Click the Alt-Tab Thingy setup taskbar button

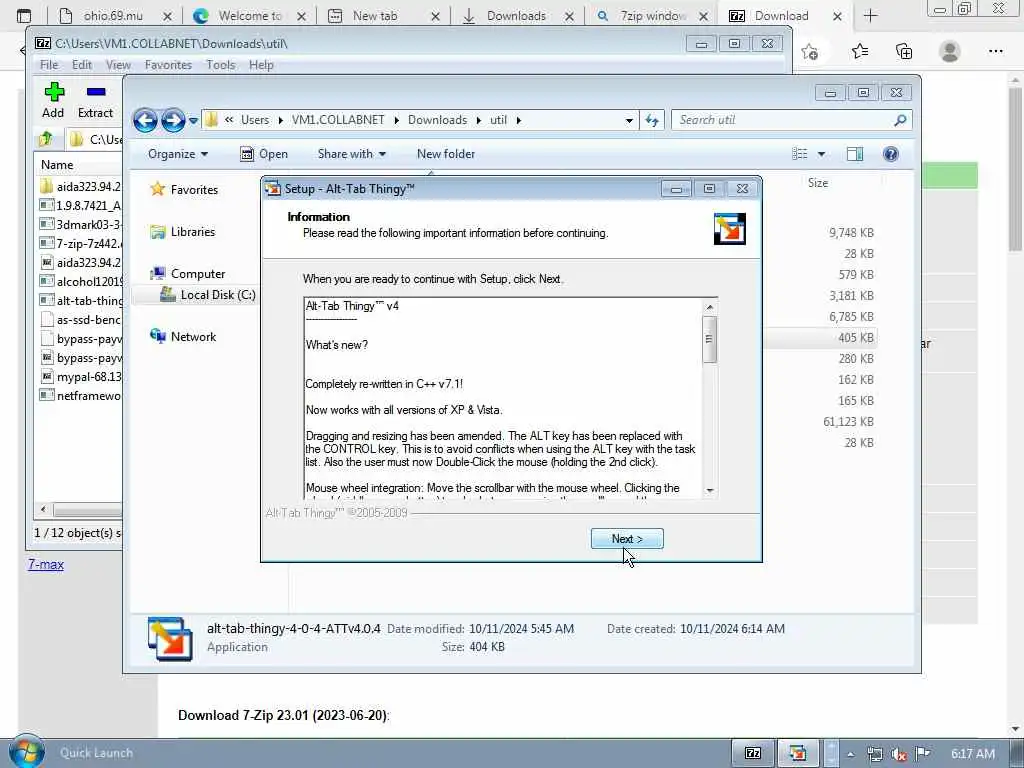(x=797, y=754)
